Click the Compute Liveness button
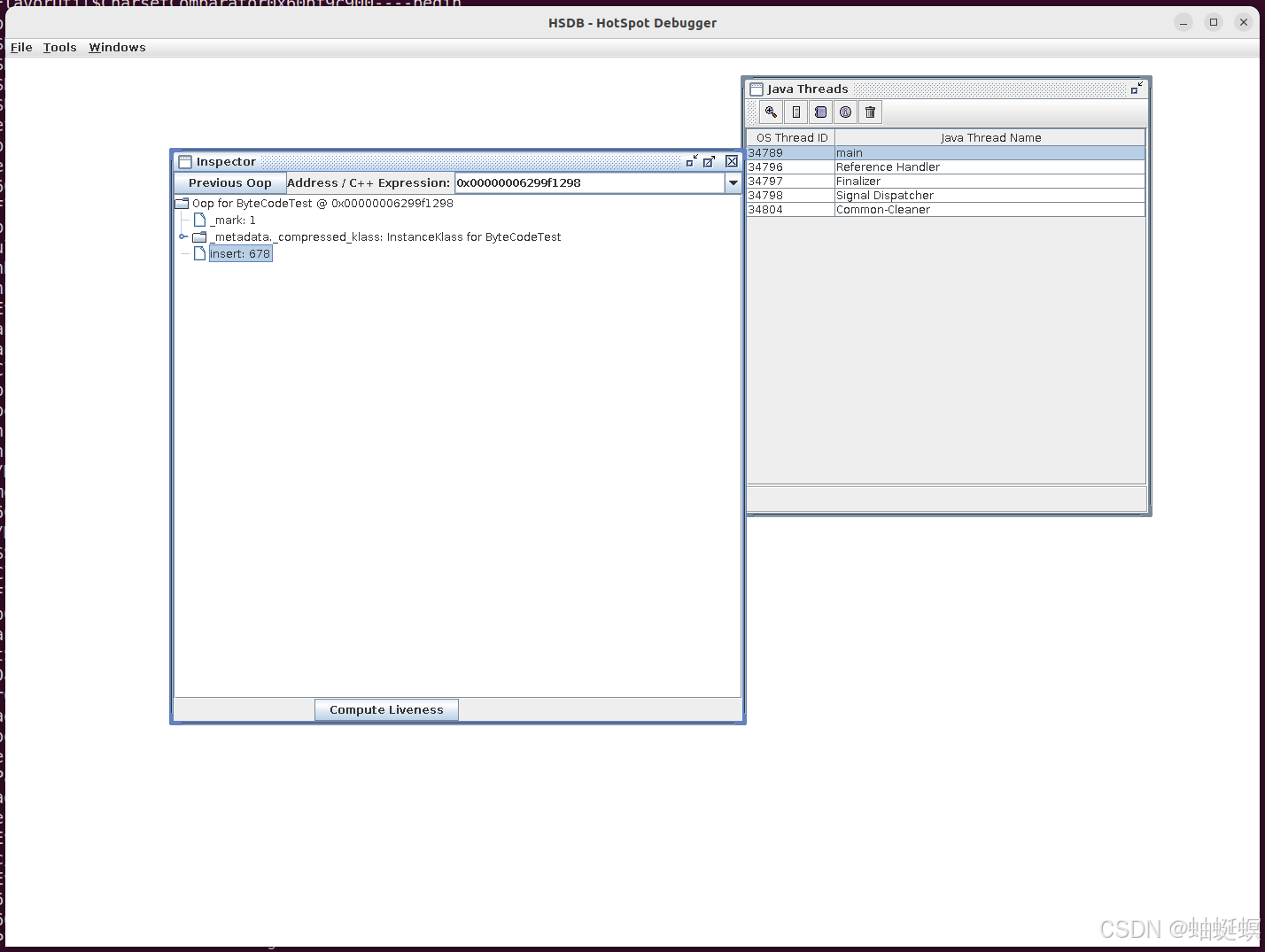This screenshot has height=952, width=1265. tap(386, 709)
